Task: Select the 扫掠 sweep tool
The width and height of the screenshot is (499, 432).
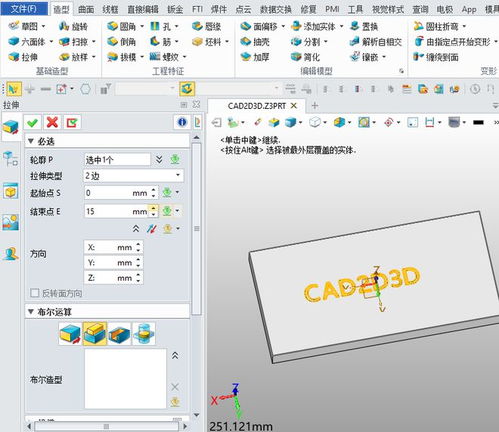Action: [x=73, y=42]
